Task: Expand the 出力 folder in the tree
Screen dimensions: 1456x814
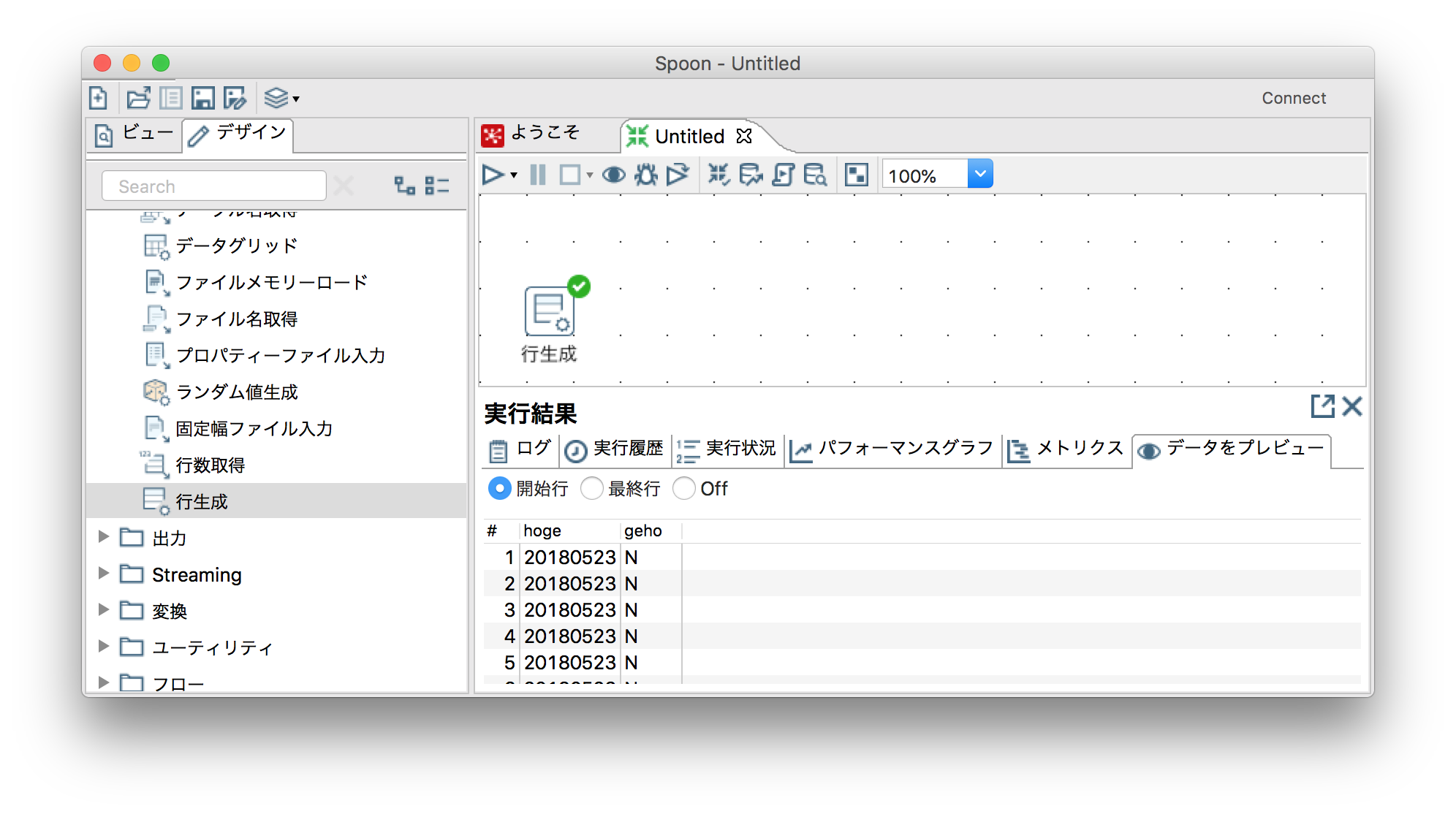Action: point(102,537)
